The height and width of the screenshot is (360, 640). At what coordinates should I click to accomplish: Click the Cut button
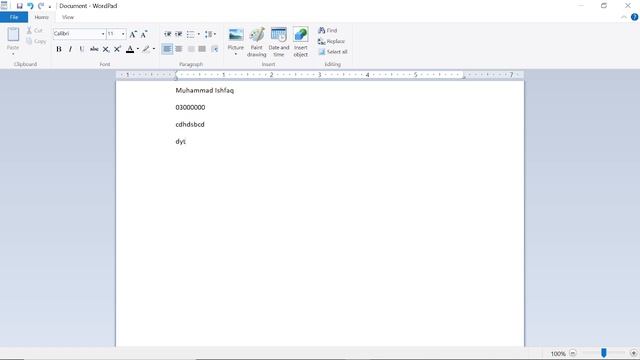35,30
